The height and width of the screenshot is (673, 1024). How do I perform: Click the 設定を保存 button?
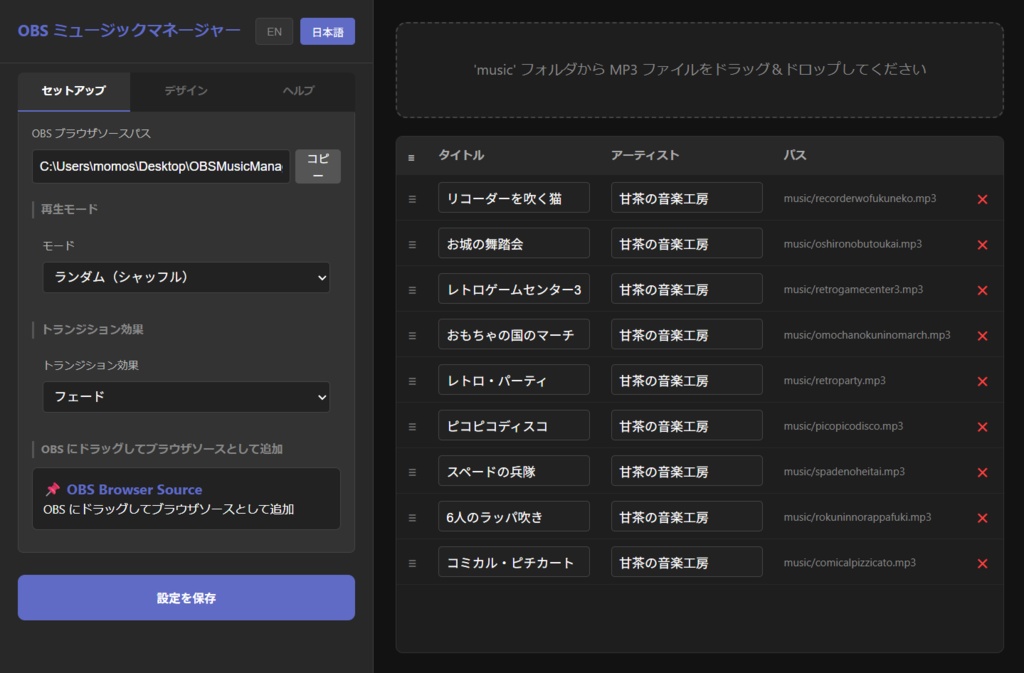click(x=186, y=597)
